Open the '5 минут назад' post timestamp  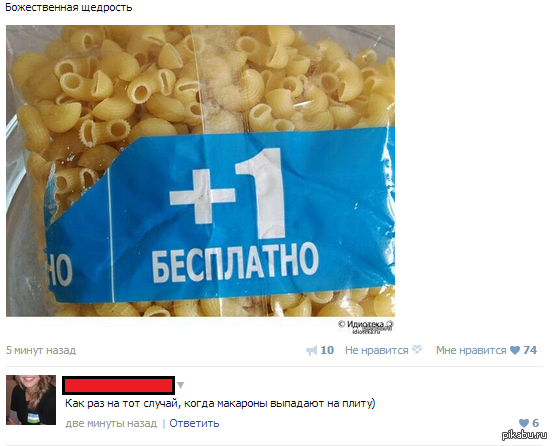(x=41, y=350)
